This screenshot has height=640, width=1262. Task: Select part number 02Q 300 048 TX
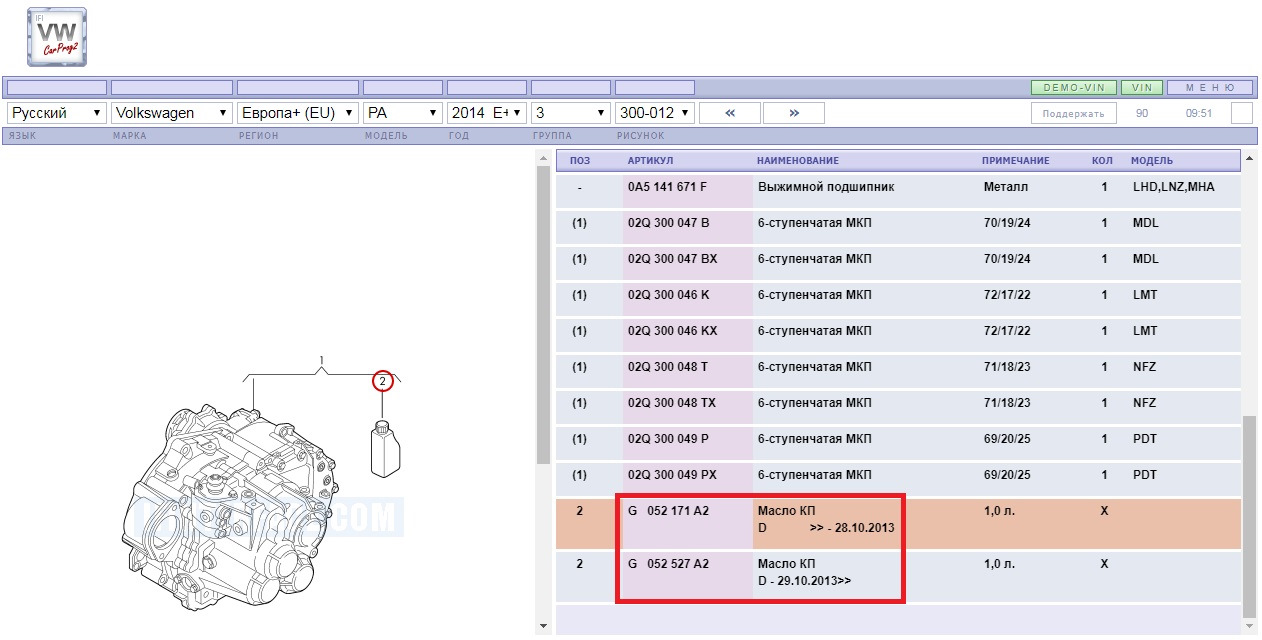tap(672, 403)
